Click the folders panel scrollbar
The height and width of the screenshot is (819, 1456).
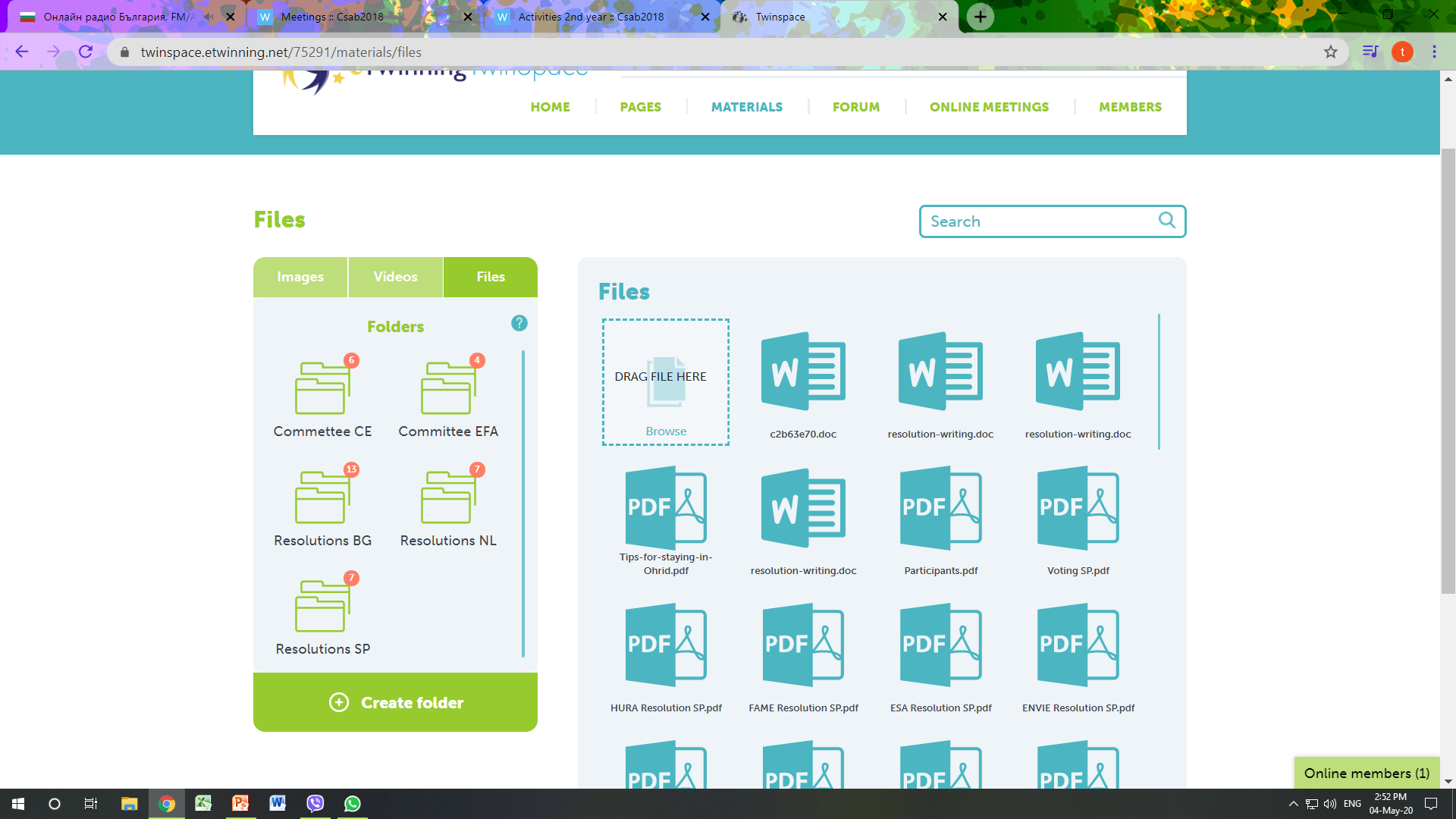523,504
